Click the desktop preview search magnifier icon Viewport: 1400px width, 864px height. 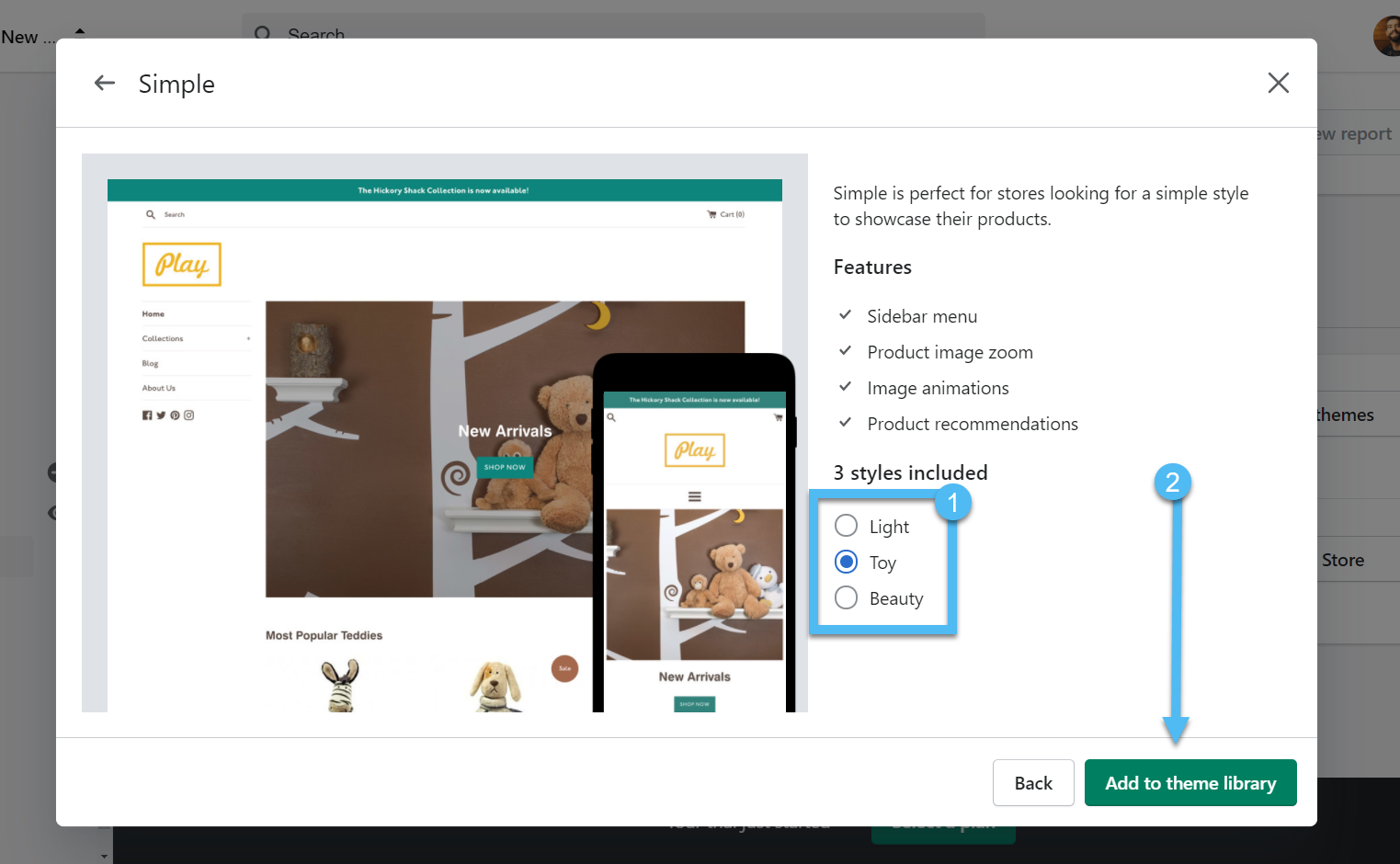click(x=151, y=214)
